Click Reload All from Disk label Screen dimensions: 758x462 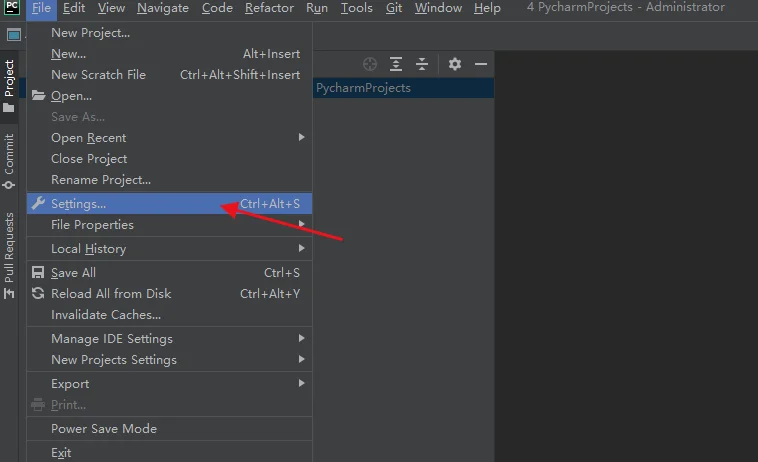point(111,294)
